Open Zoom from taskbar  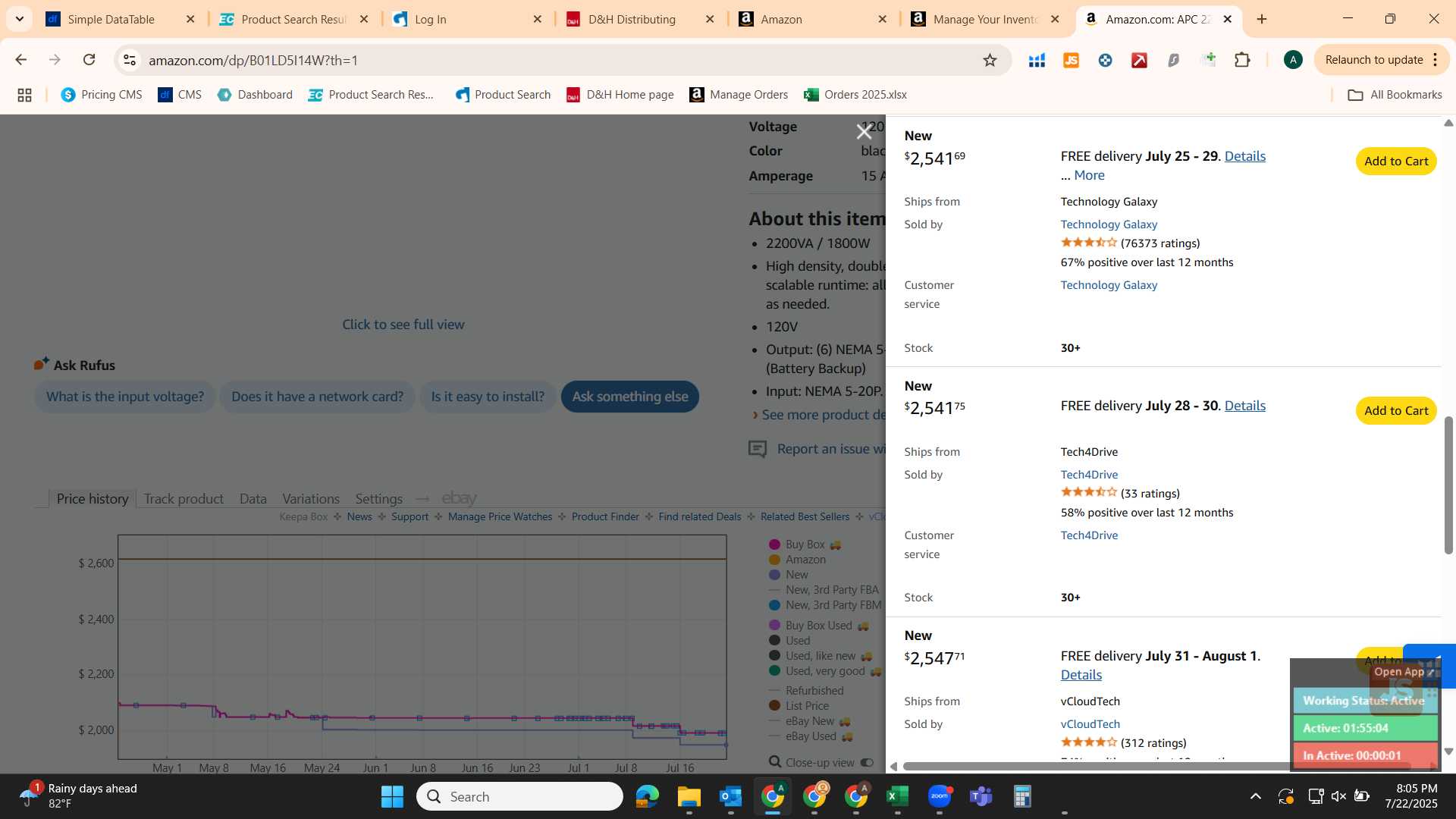click(x=940, y=796)
